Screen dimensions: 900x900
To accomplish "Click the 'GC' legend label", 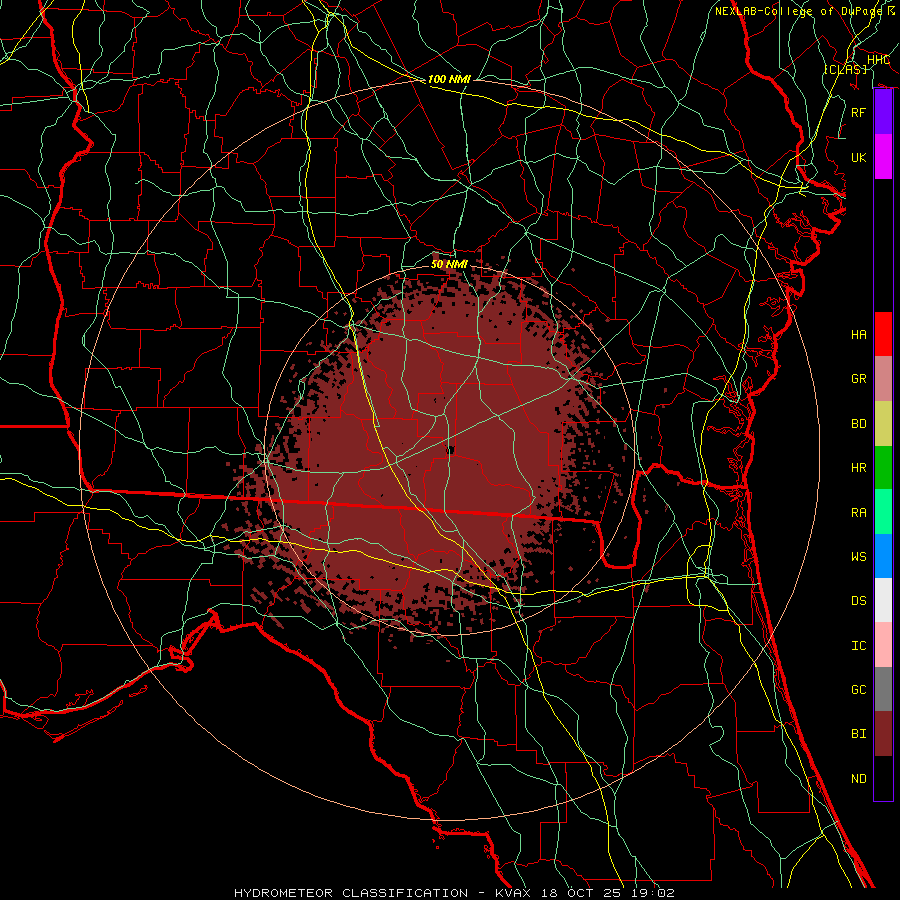I will pyautogui.click(x=858, y=690).
